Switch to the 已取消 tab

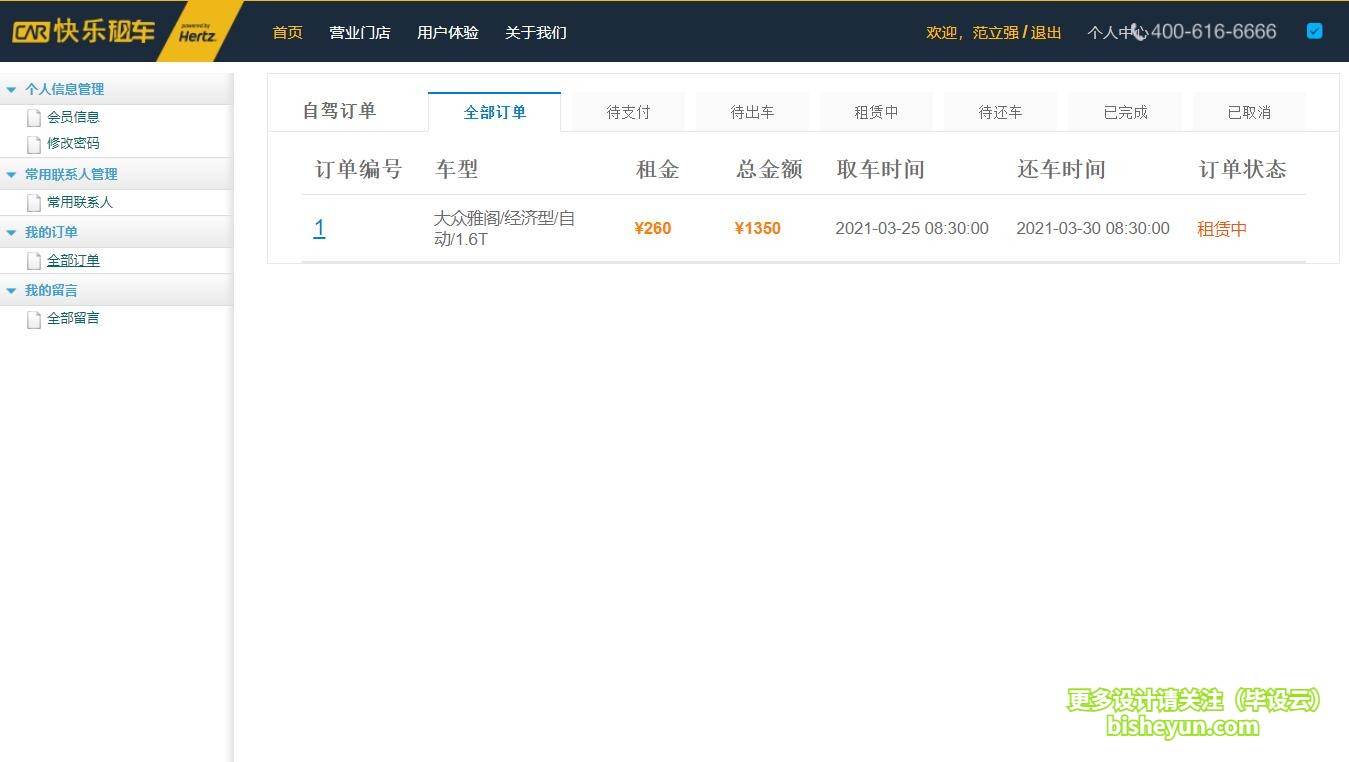pyautogui.click(x=1249, y=111)
